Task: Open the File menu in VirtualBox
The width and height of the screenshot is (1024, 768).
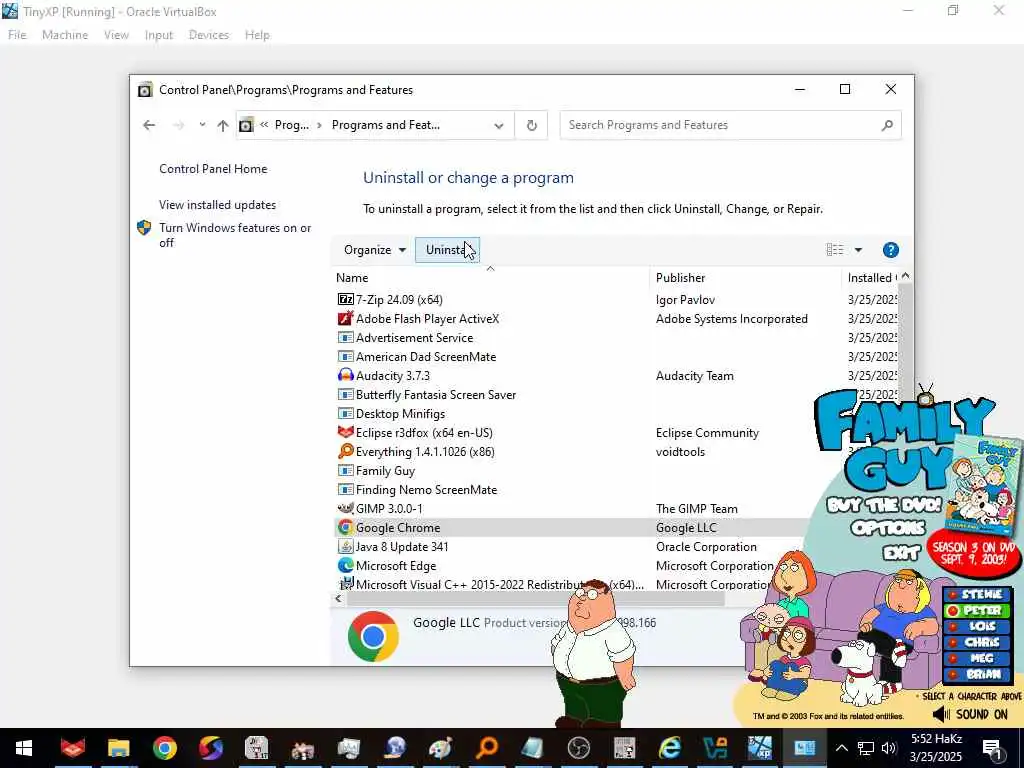Action: [x=17, y=35]
